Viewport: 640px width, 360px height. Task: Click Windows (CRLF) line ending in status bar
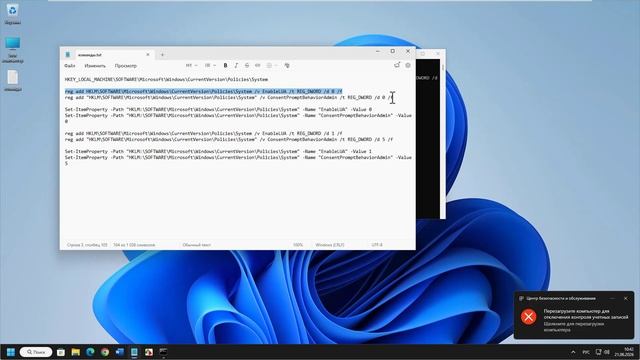click(330, 245)
